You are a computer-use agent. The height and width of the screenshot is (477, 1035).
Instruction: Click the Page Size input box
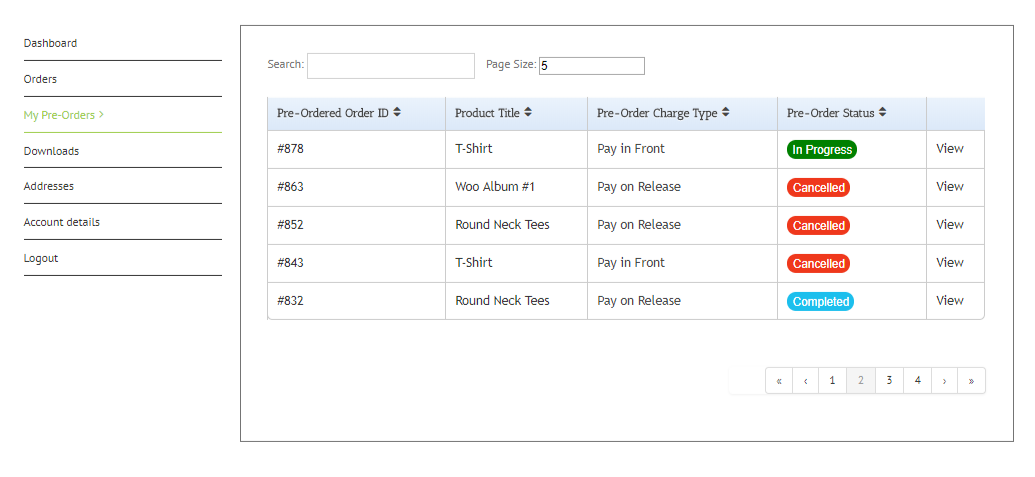click(x=591, y=66)
